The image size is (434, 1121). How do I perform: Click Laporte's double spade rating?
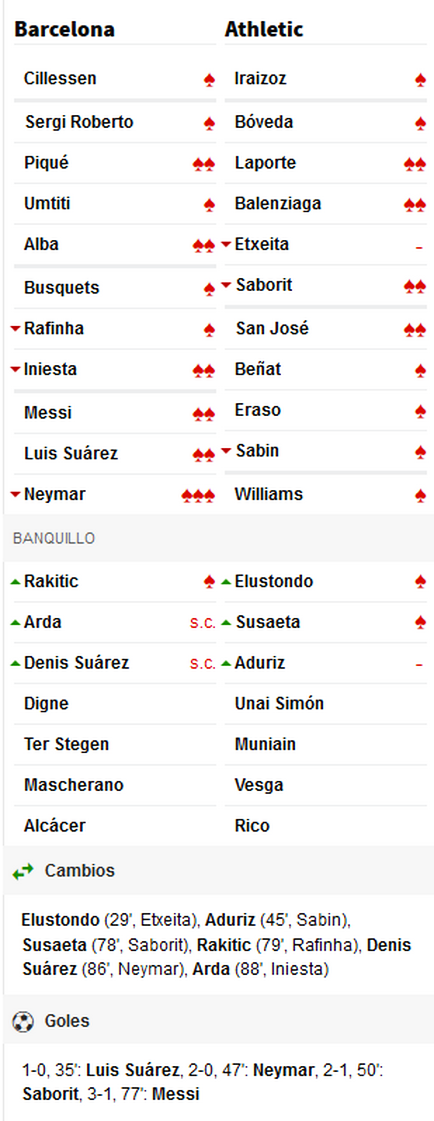(x=415, y=164)
